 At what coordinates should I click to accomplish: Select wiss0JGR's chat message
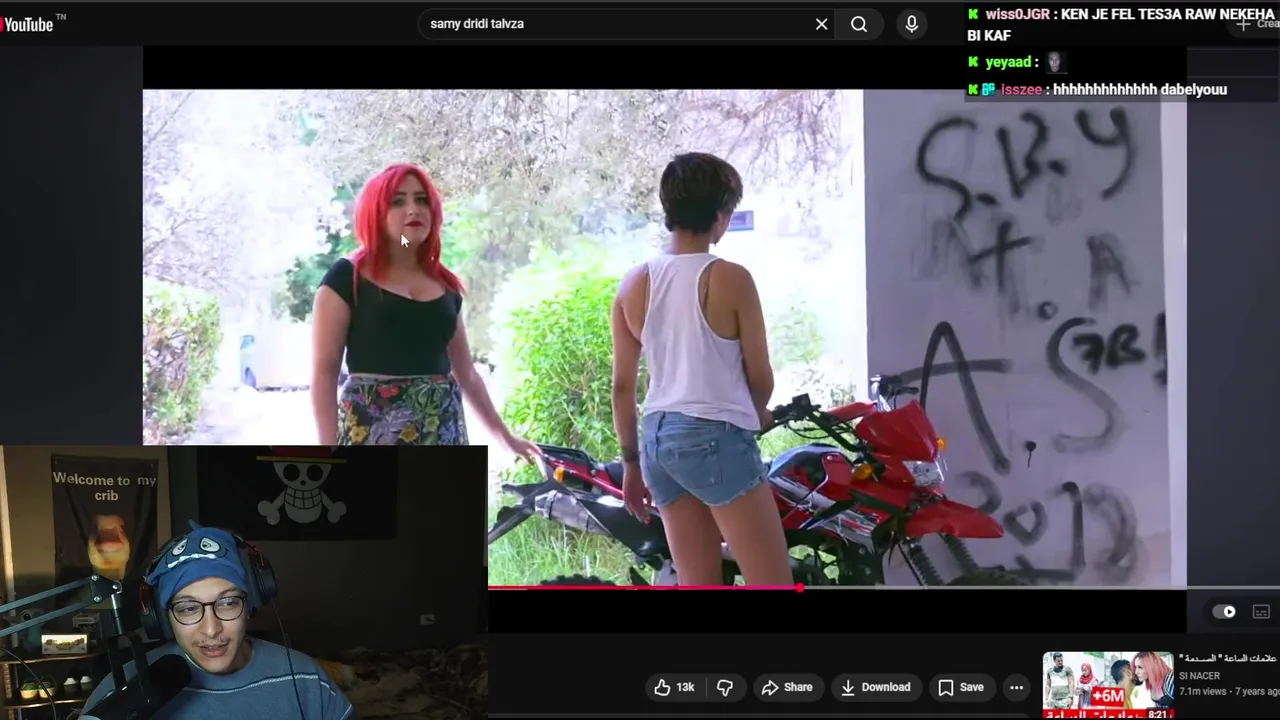1120,25
